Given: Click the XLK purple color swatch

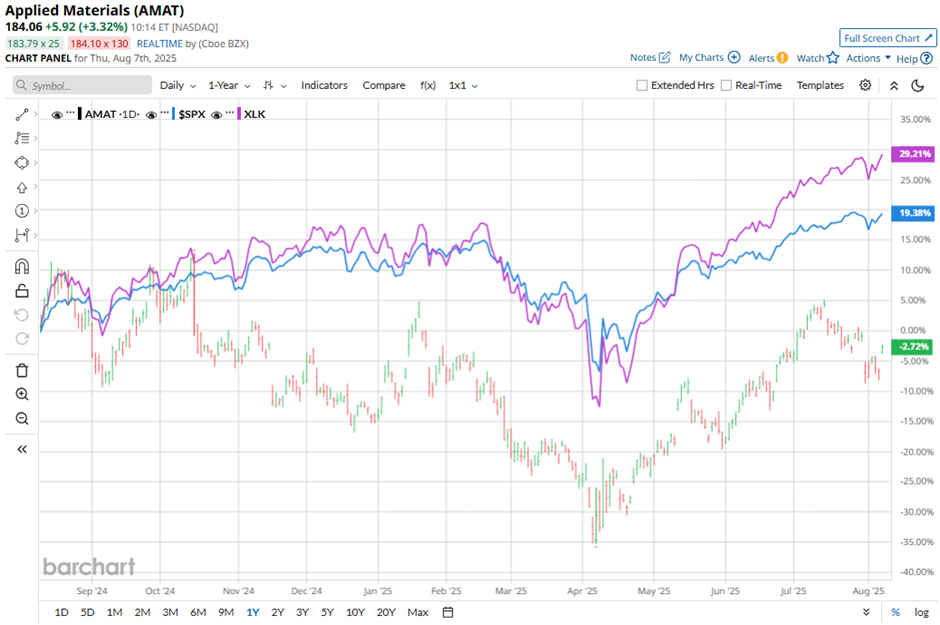Looking at the screenshot, I should coord(239,114).
